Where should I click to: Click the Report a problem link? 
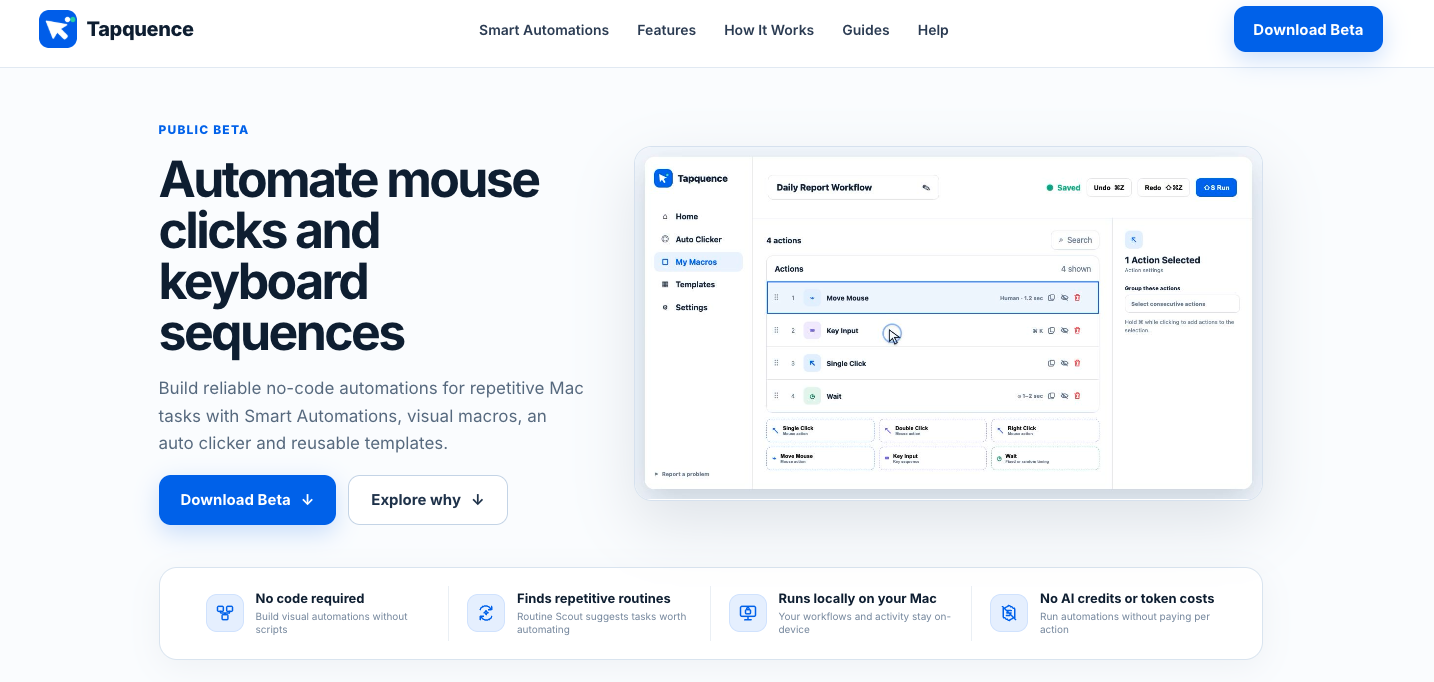(x=683, y=474)
